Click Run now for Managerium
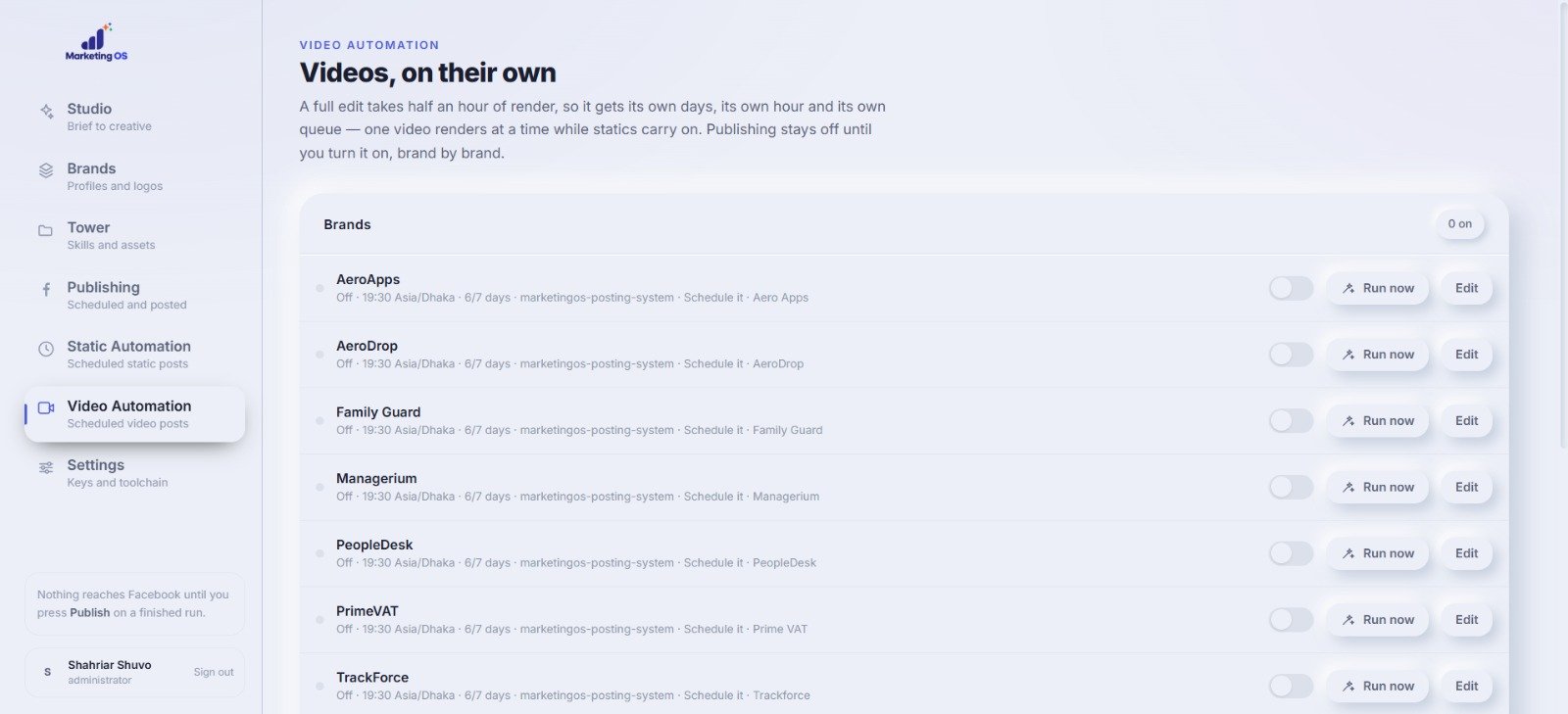The height and width of the screenshot is (714, 1568). (x=1378, y=487)
